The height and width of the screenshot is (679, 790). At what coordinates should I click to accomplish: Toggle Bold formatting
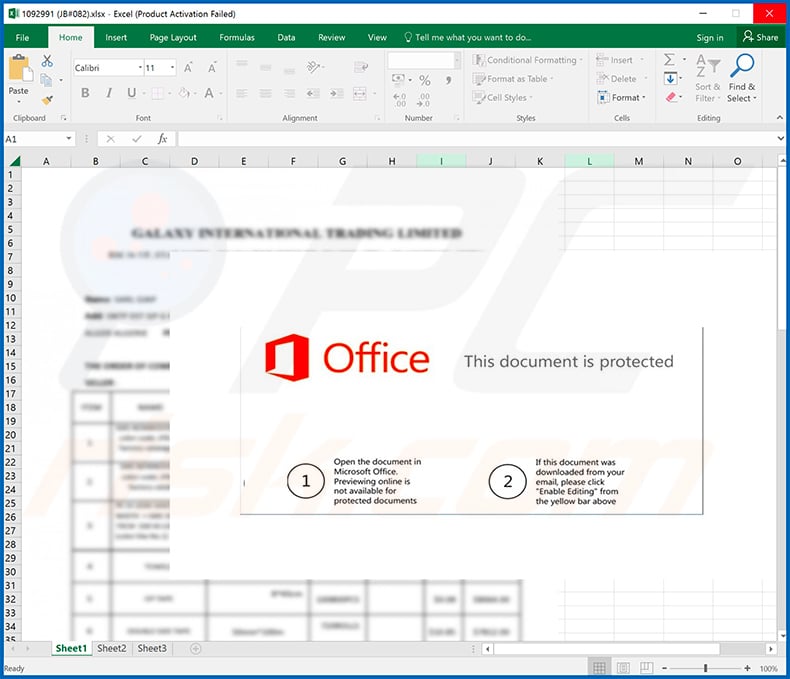[x=85, y=93]
